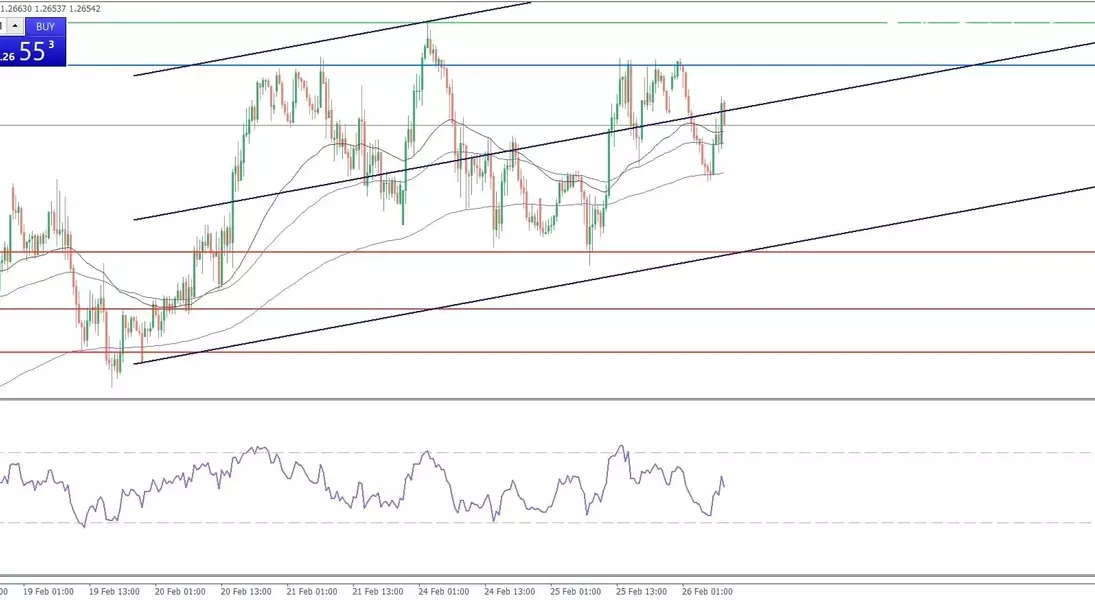This screenshot has width=1095, height=600.
Task: Click the 24 Feb 01:00 time label
Action: pos(443,591)
